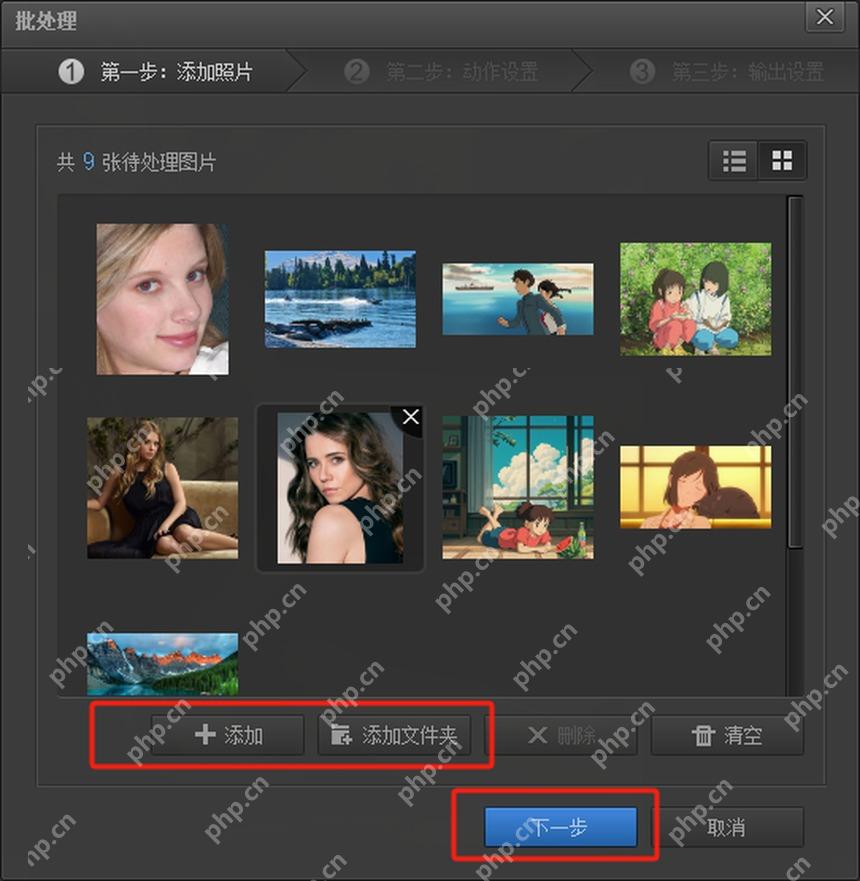Switch to grid thumbnail view icon

782,161
